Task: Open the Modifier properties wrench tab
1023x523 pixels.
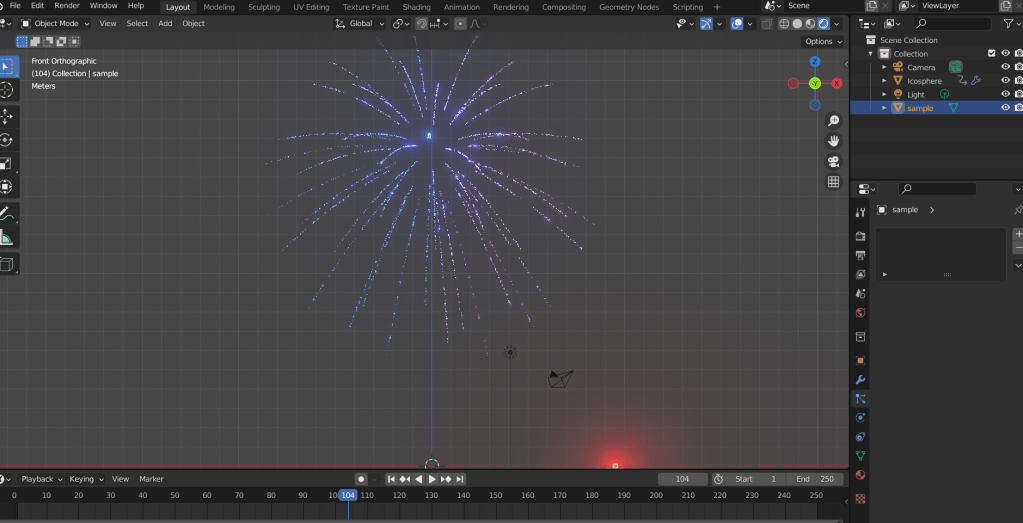Action: (x=860, y=380)
